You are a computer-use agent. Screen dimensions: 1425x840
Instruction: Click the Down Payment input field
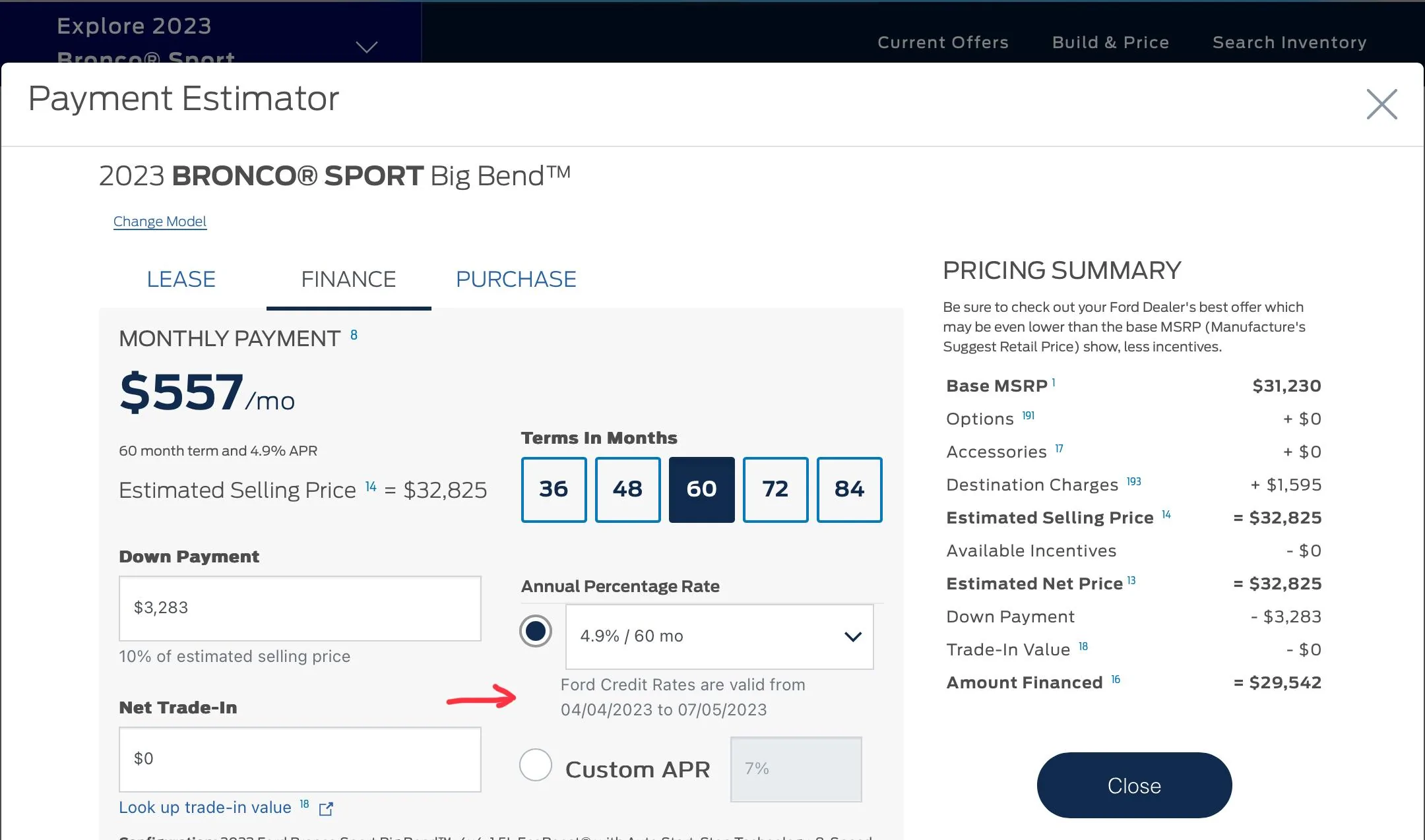click(x=300, y=608)
